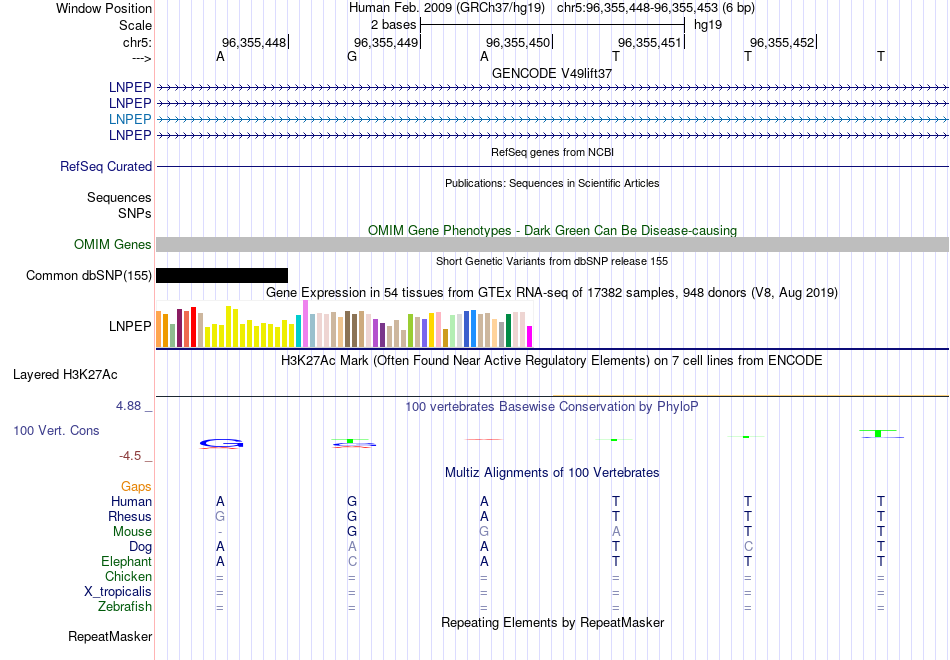Click 'Multiz Alignments of 100 Vertebrates' title
Image resolution: width=950 pixels, height=660 pixels.
[552, 473]
